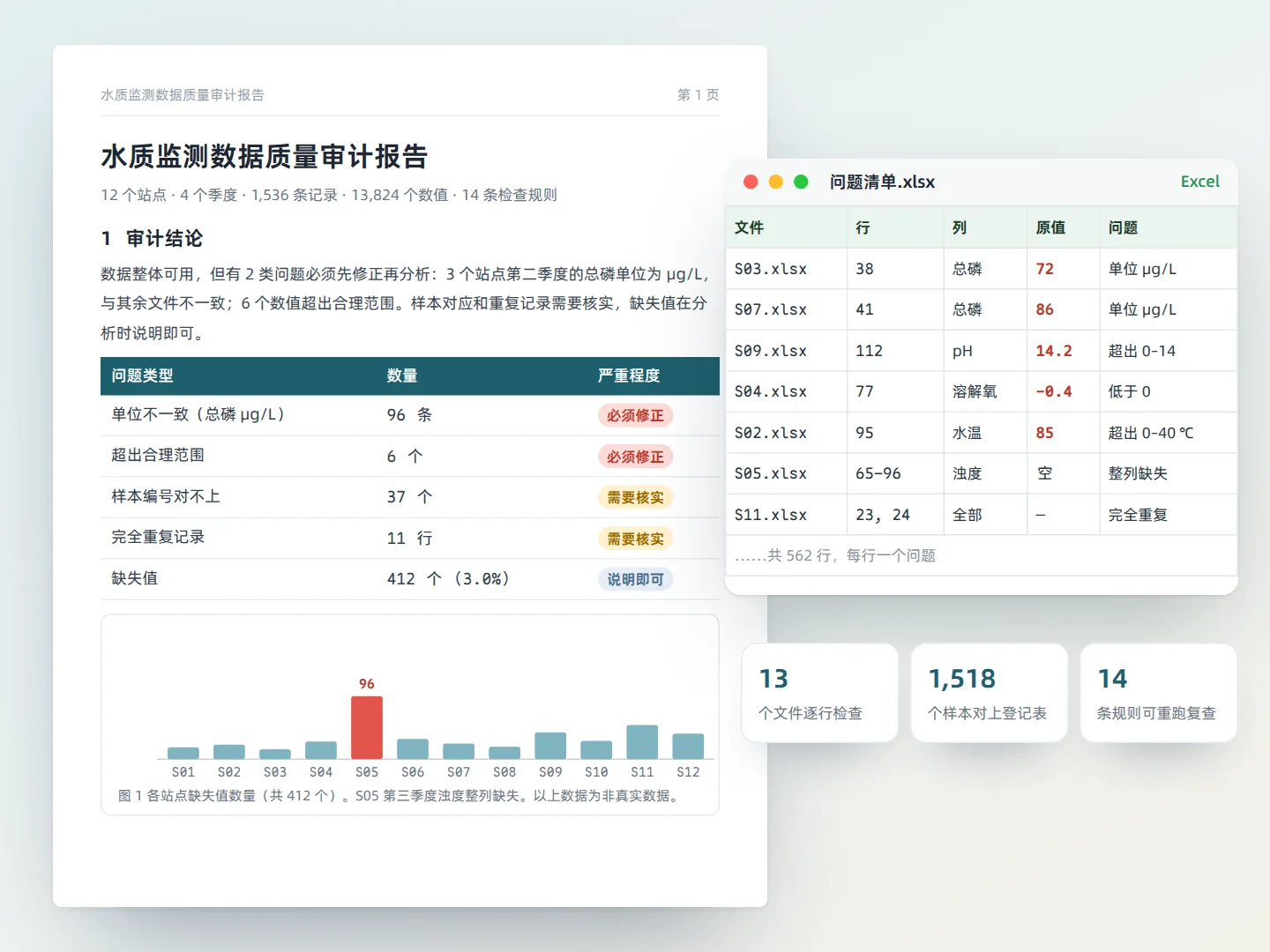Click the 14 条规则可重跑复查 stat card
This screenshot has height=952, width=1270.
click(x=1158, y=693)
